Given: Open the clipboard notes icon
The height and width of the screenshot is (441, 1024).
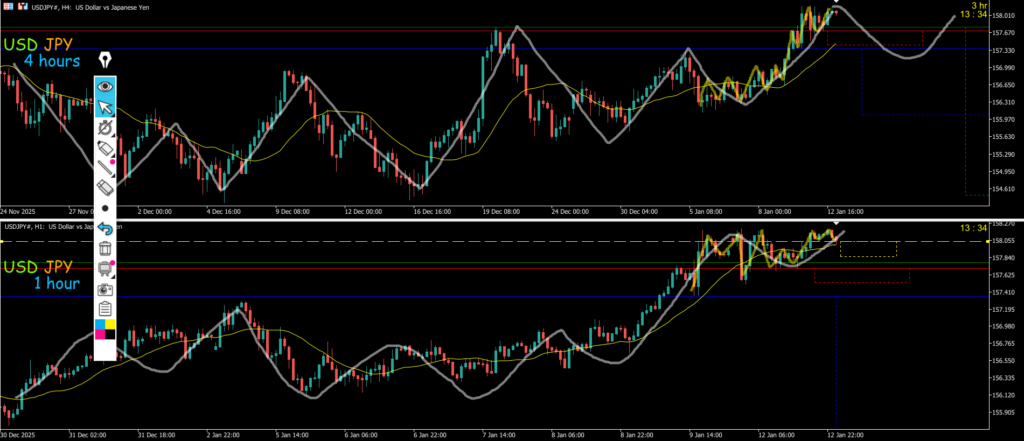Looking at the screenshot, I should [105, 308].
